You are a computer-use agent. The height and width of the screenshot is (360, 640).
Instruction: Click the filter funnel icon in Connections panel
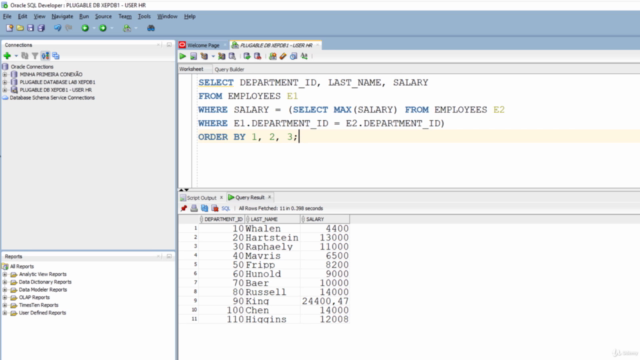[35, 56]
